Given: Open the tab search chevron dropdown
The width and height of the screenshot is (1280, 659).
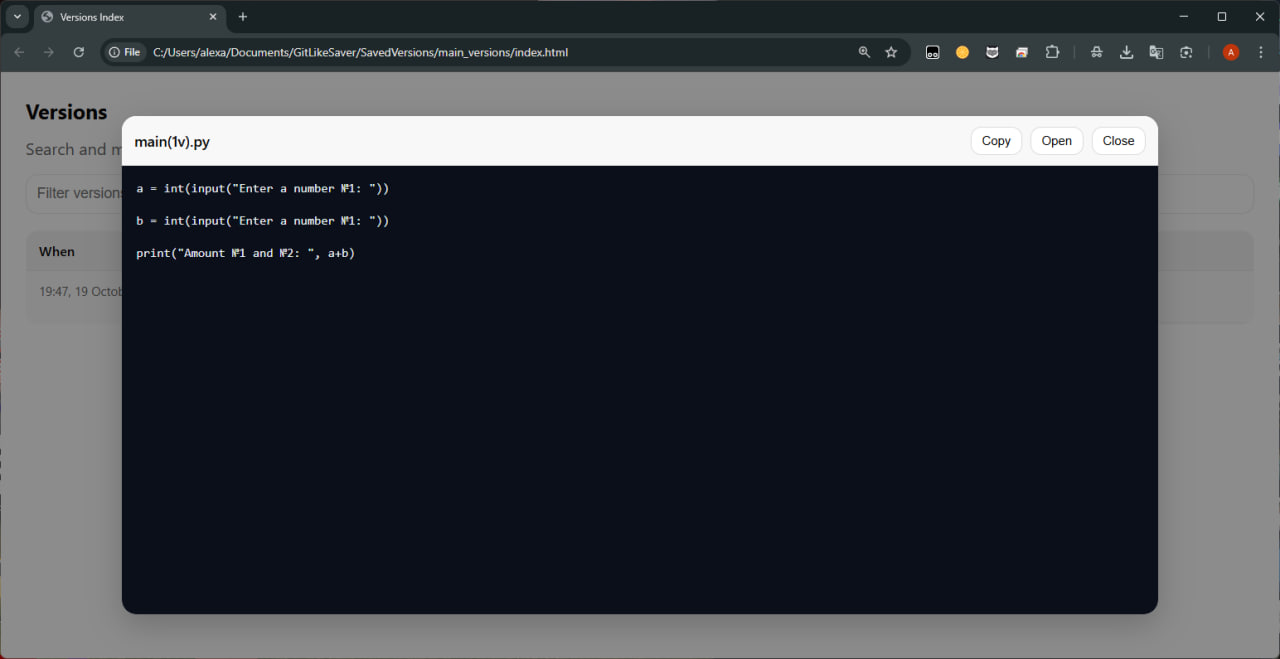Looking at the screenshot, I should [16, 17].
